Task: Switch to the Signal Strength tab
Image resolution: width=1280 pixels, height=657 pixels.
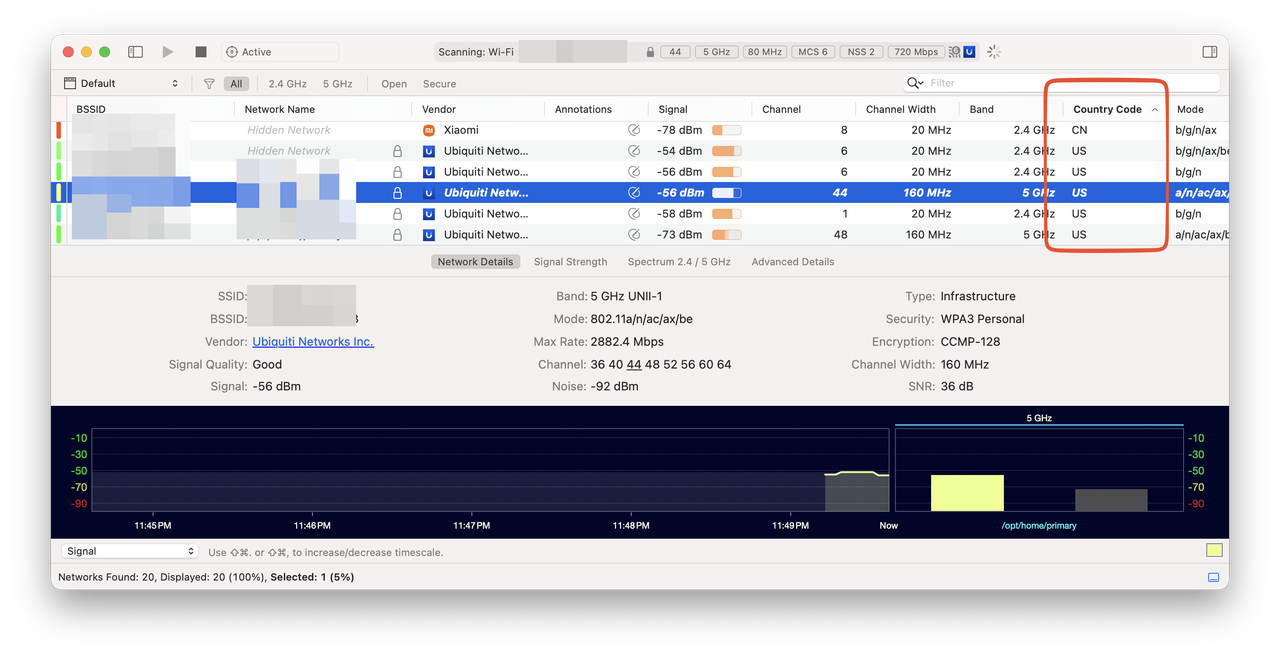Action: click(x=570, y=262)
